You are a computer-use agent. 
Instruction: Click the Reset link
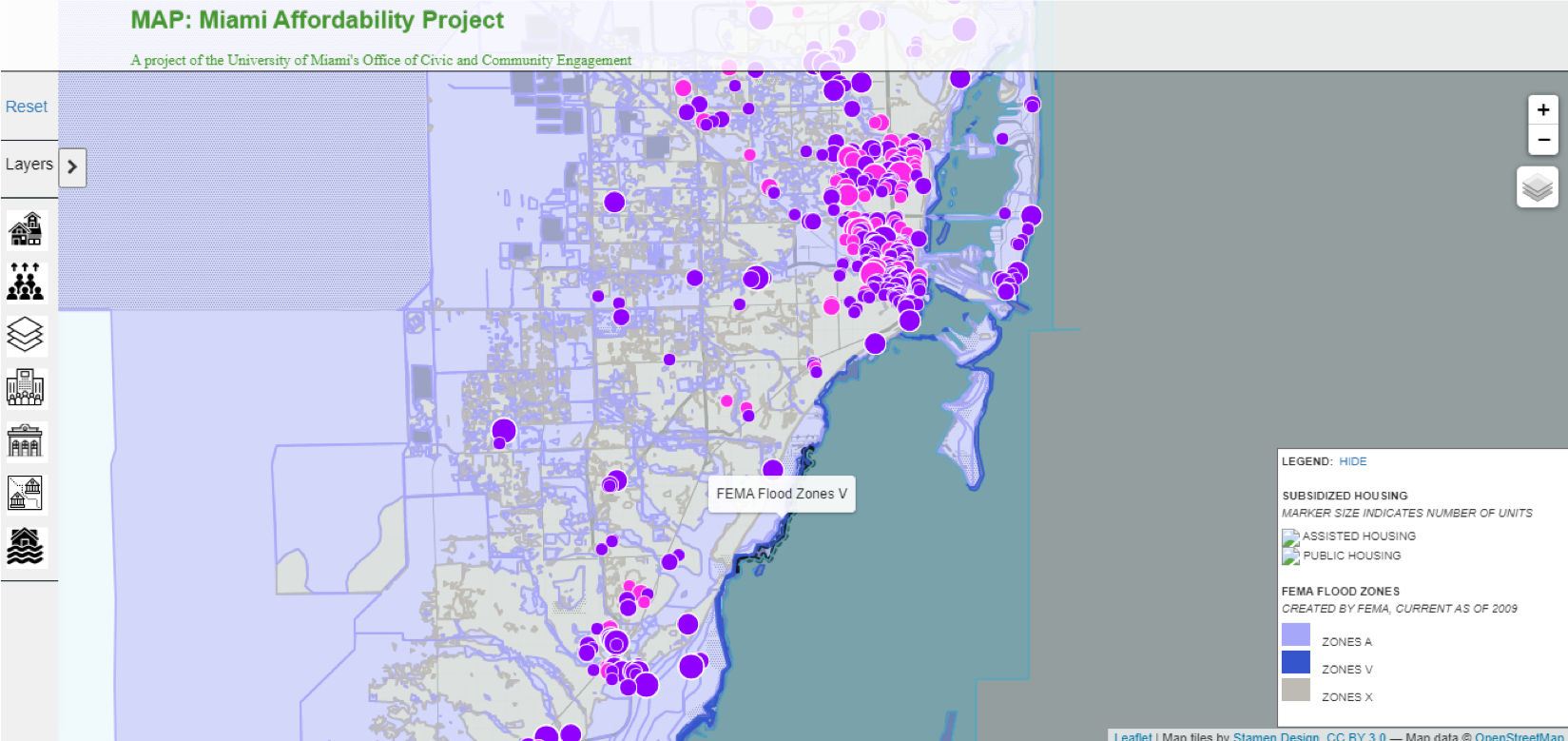[x=27, y=107]
